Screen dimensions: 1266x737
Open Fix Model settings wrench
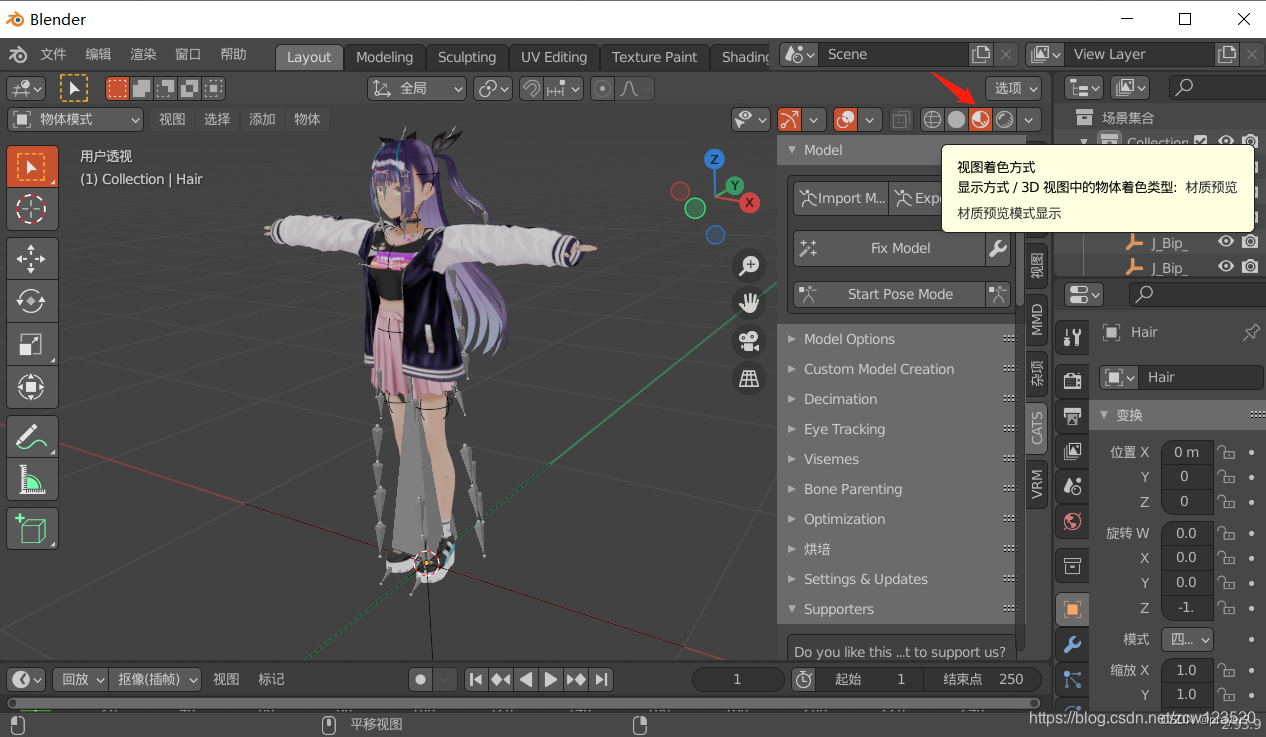[x=998, y=248]
